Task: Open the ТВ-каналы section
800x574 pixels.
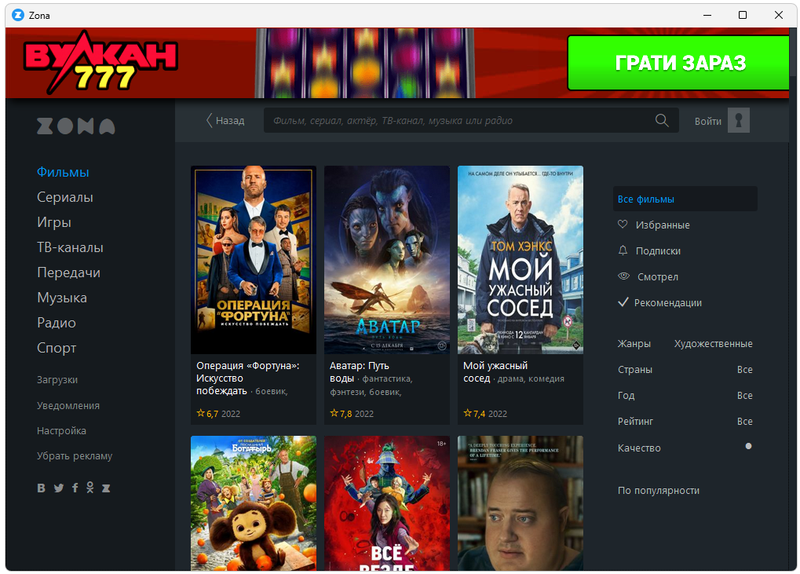Action: (x=70, y=247)
